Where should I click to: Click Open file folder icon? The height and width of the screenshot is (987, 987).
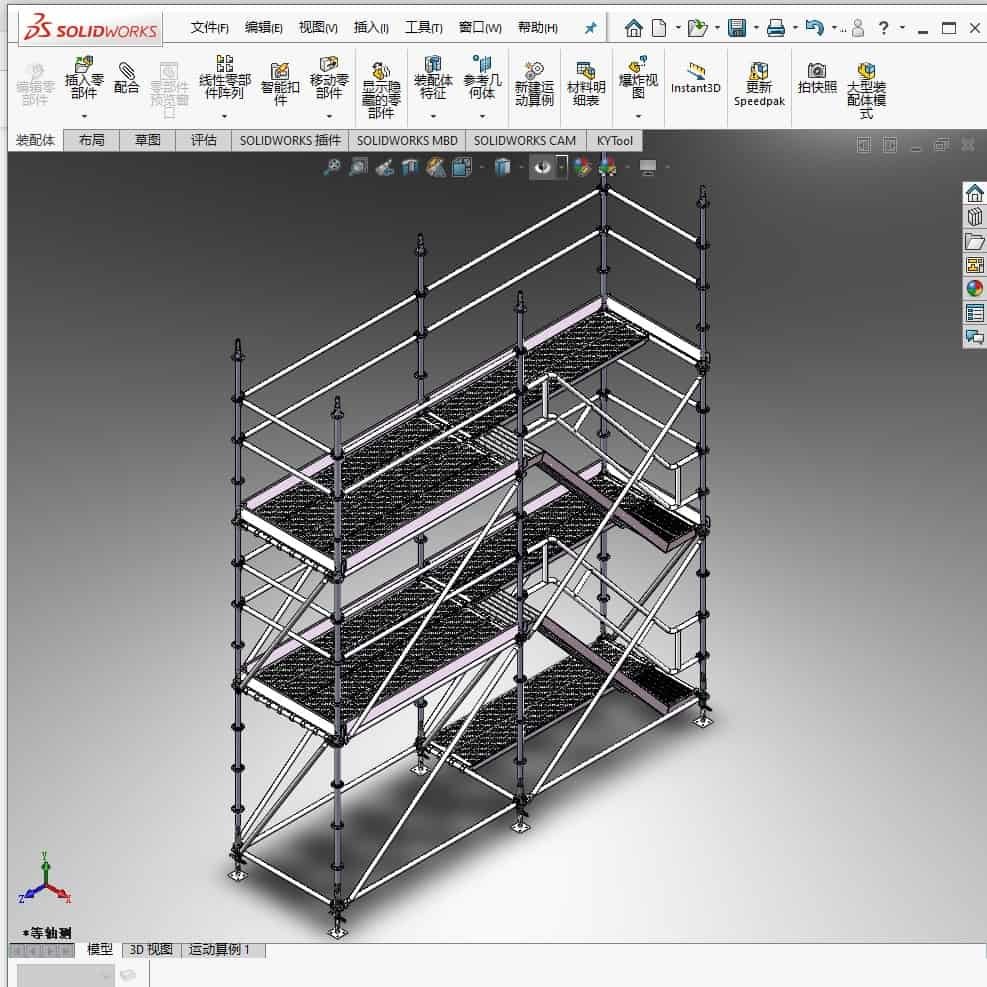(x=697, y=28)
